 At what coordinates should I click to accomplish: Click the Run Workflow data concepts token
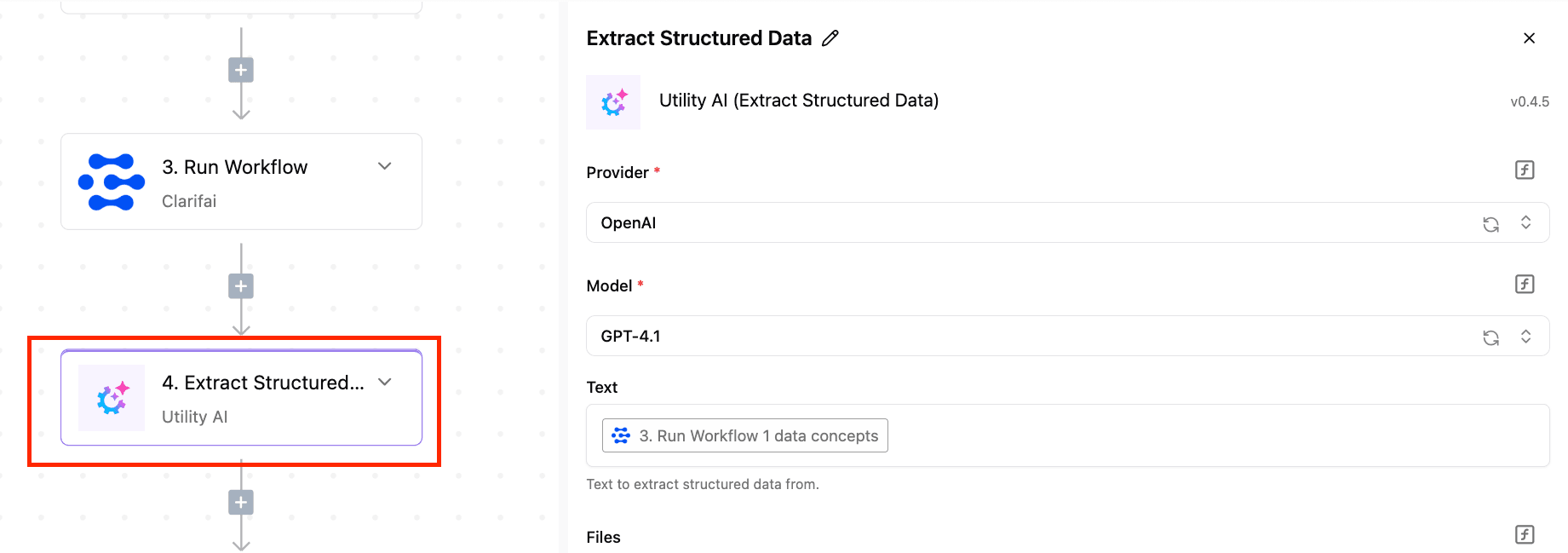click(x=745, y=435)
